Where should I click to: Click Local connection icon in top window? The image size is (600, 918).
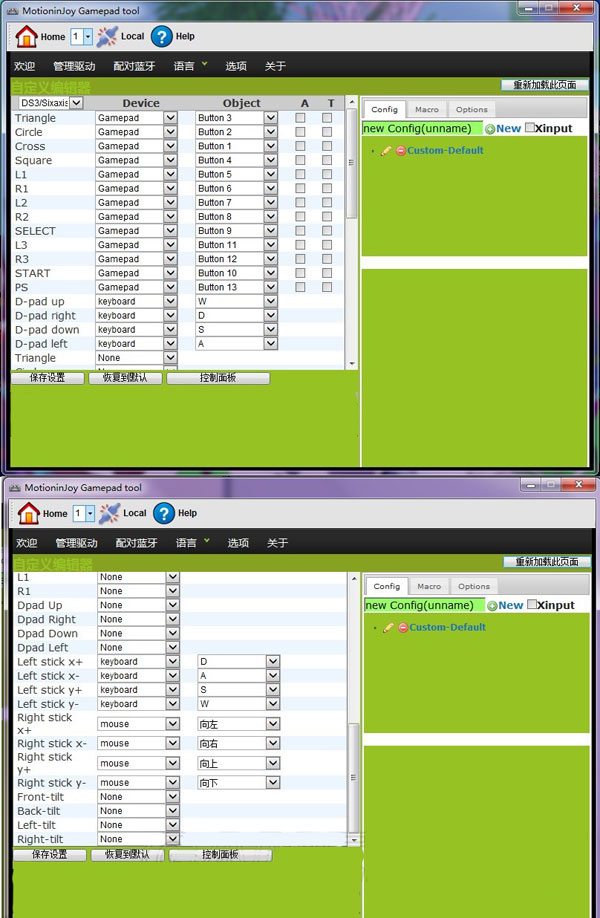107,36
